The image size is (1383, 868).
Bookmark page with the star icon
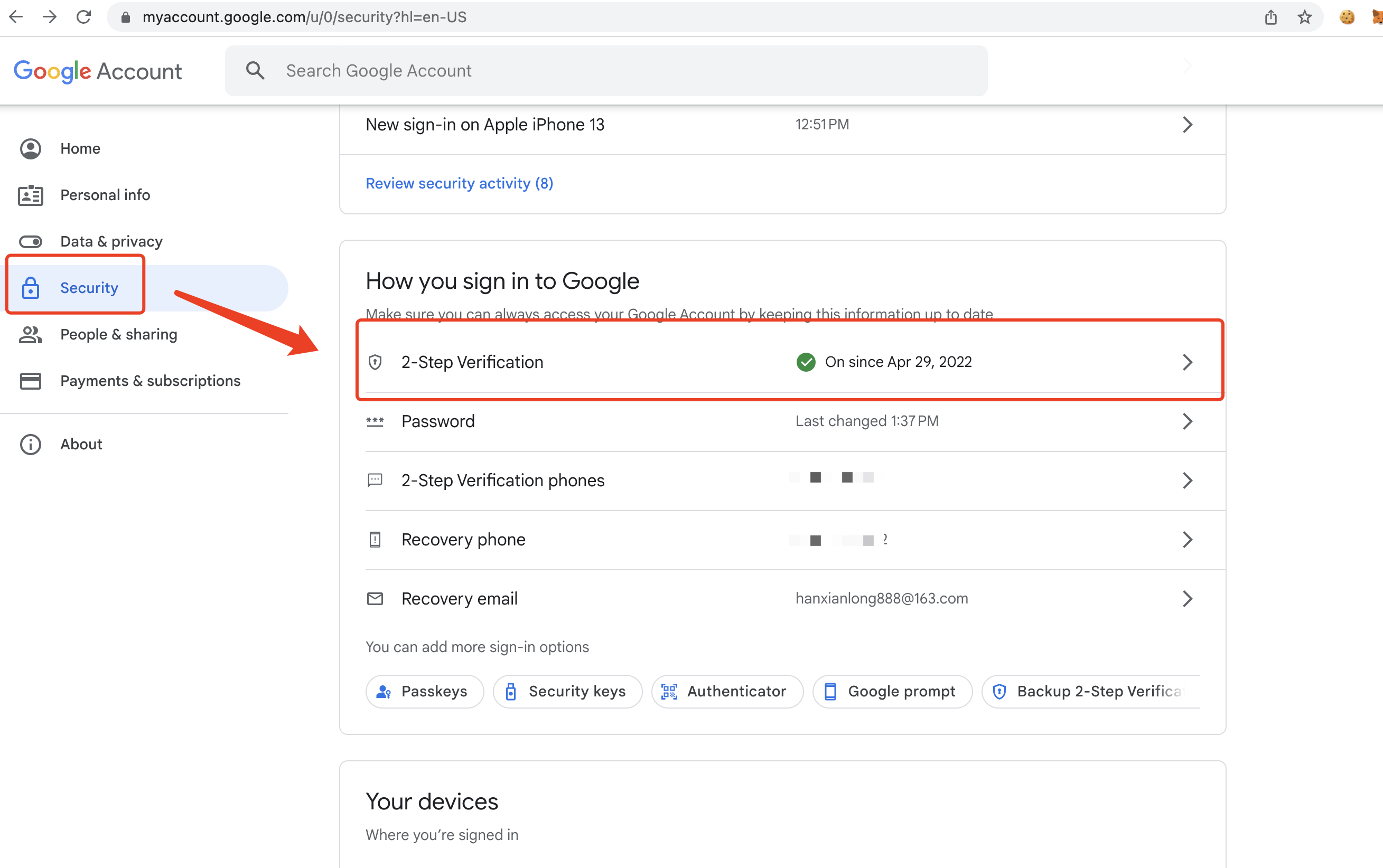pos(1304,17)
